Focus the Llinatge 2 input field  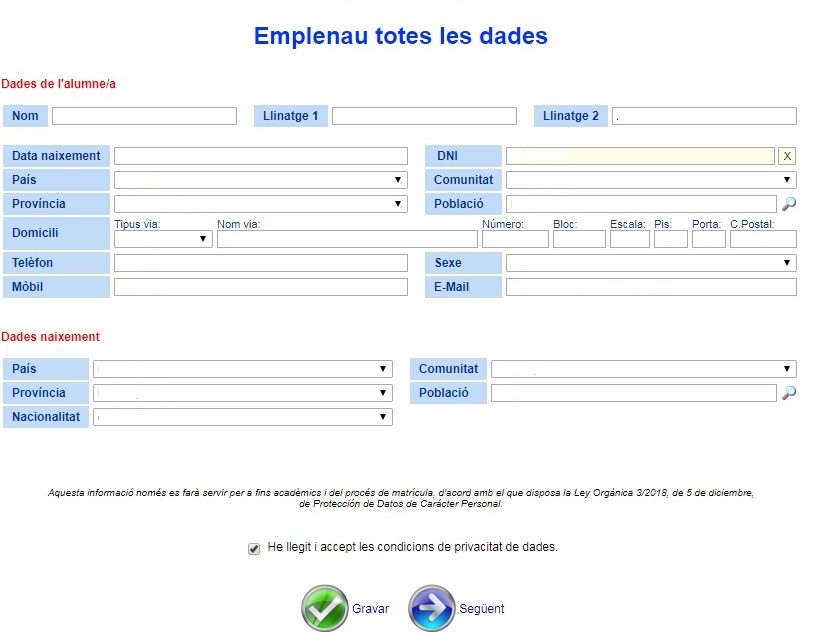pyautogui.click(x=704, y=116)
